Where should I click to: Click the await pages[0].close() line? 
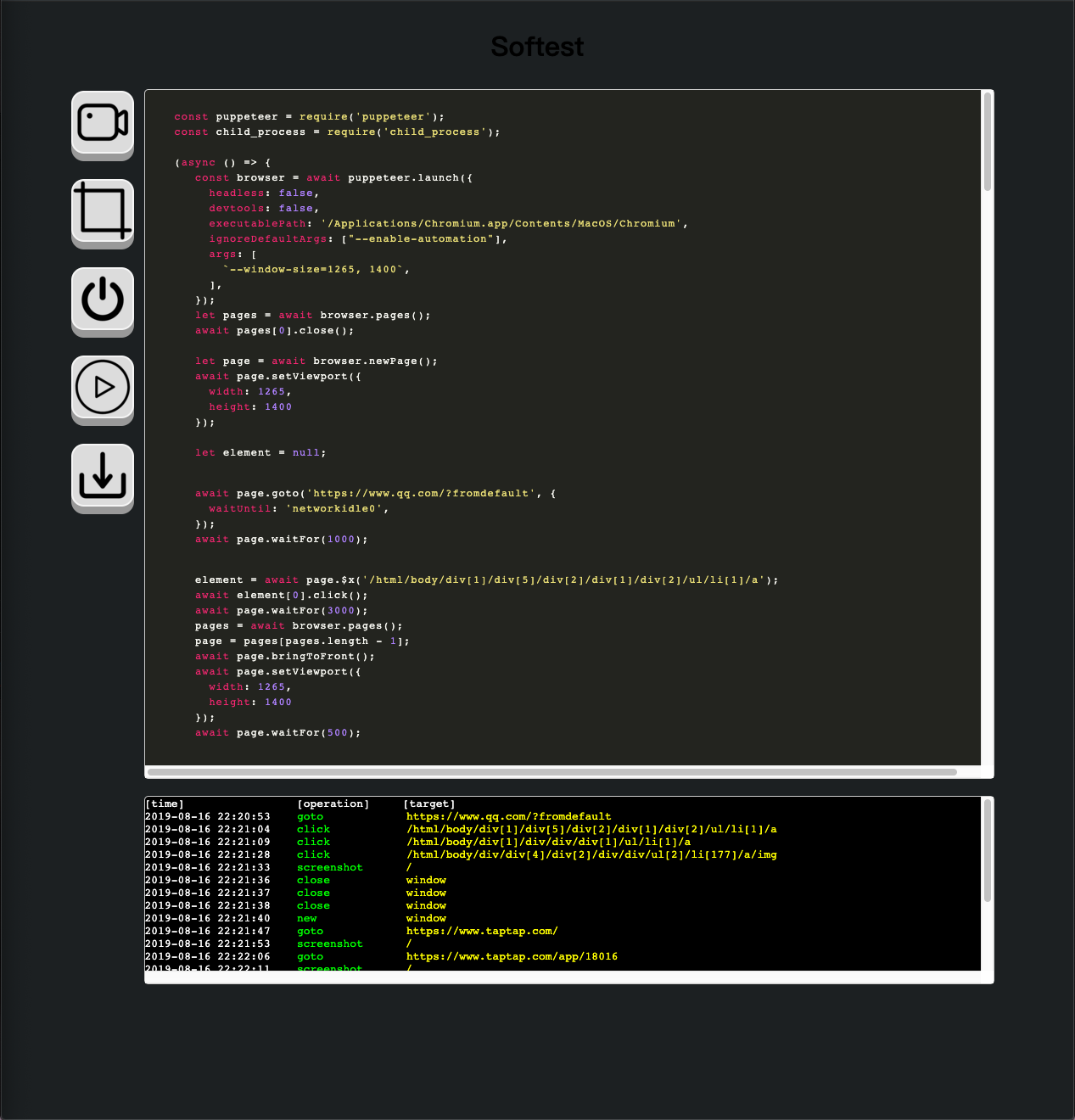tap(275, 331)
